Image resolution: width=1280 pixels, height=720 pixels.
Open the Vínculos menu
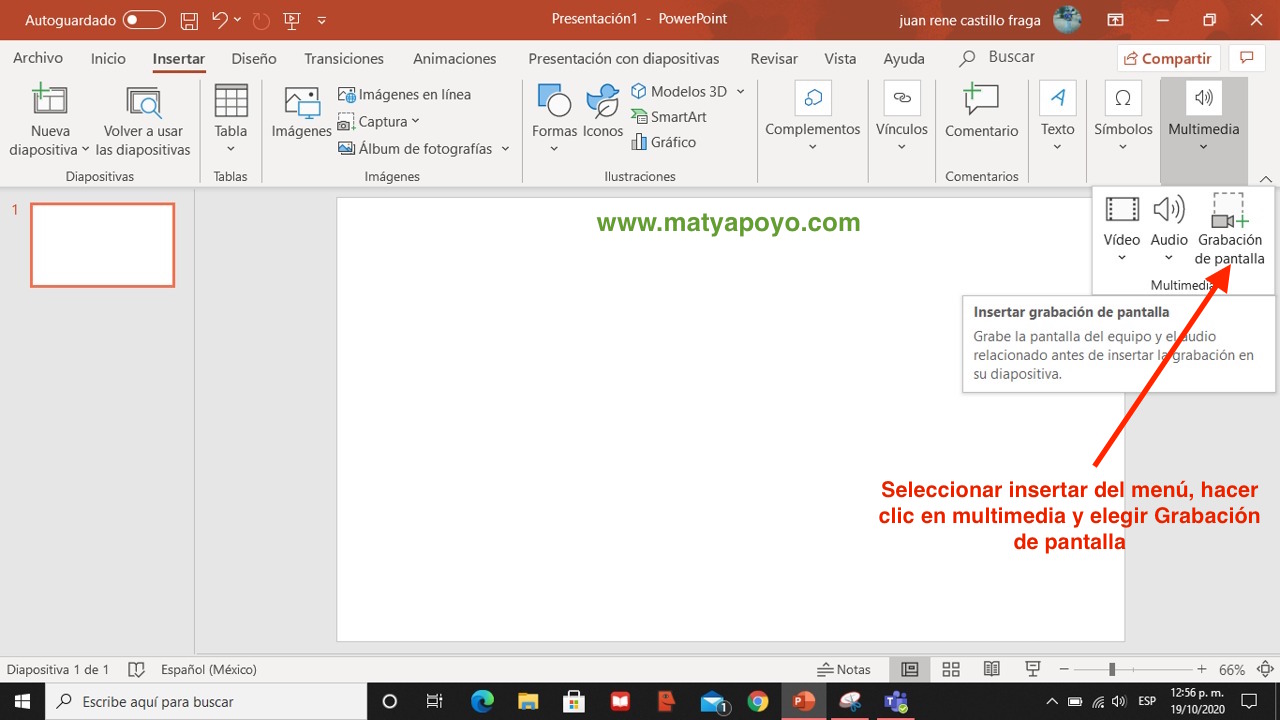click(x=902, y=118)
